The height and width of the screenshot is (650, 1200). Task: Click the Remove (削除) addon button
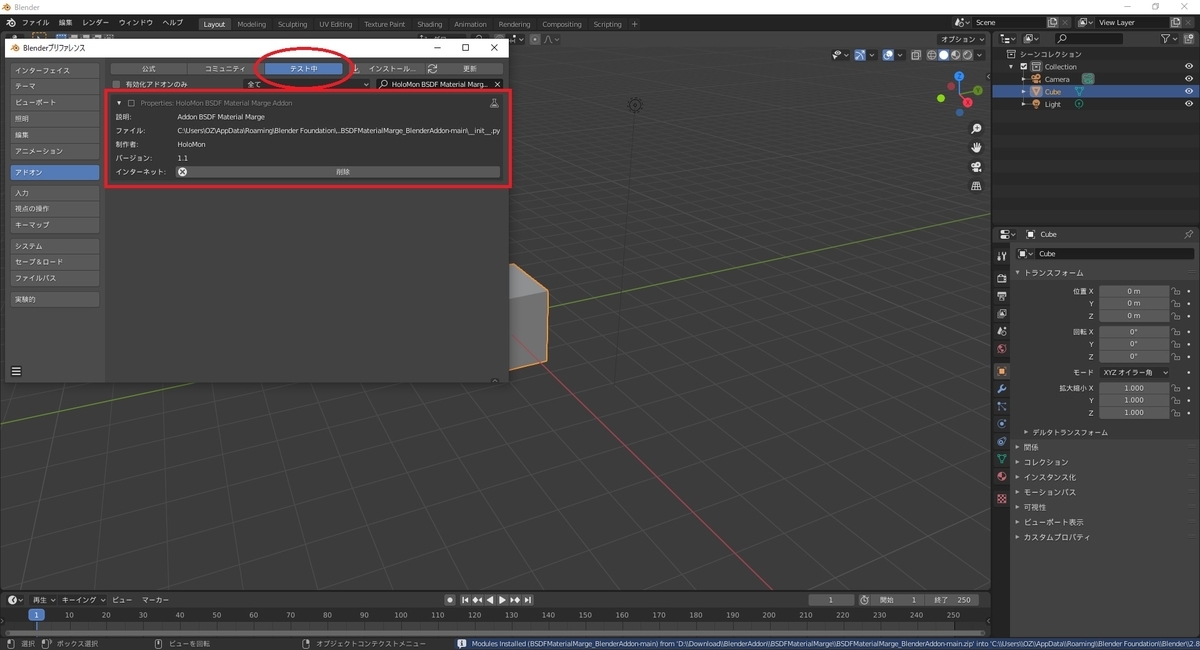[x=338, y=172]
